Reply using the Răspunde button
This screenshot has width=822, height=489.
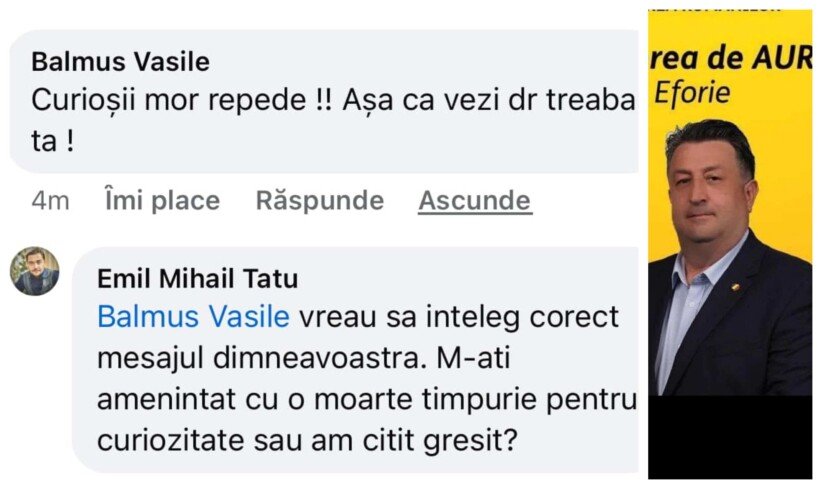coord(319,200)
